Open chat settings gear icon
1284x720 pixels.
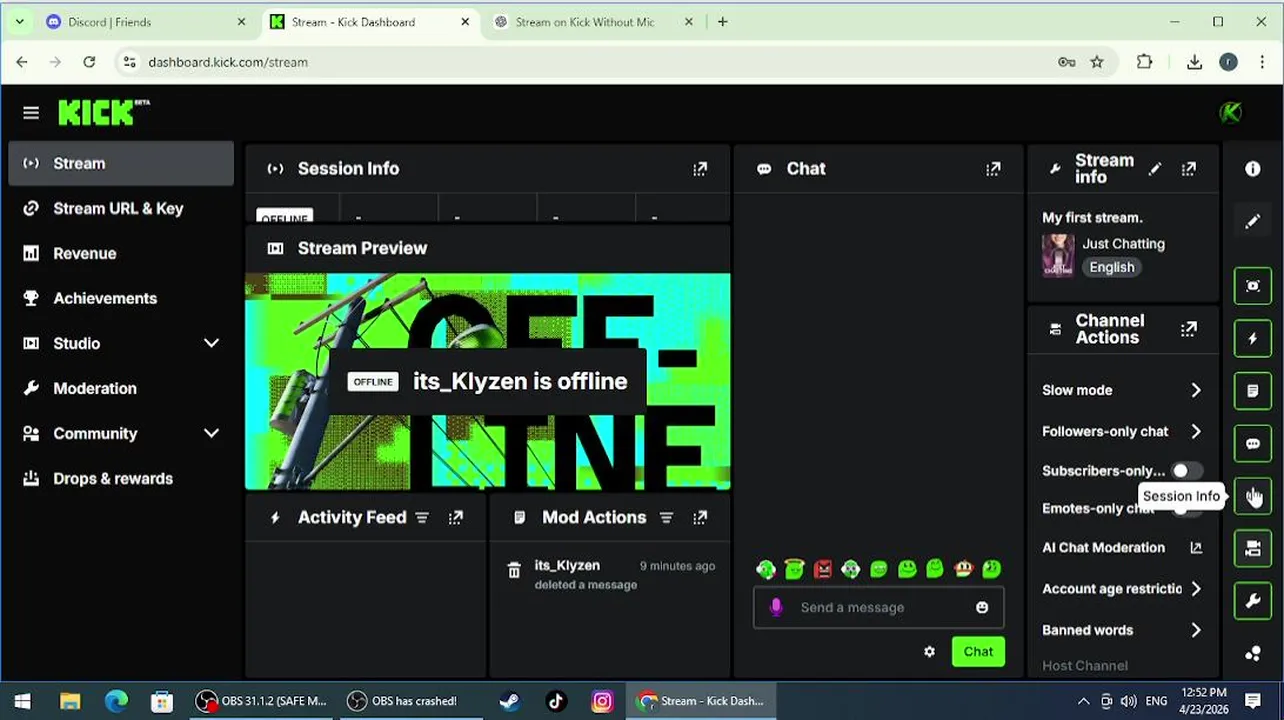pos(929,651)
